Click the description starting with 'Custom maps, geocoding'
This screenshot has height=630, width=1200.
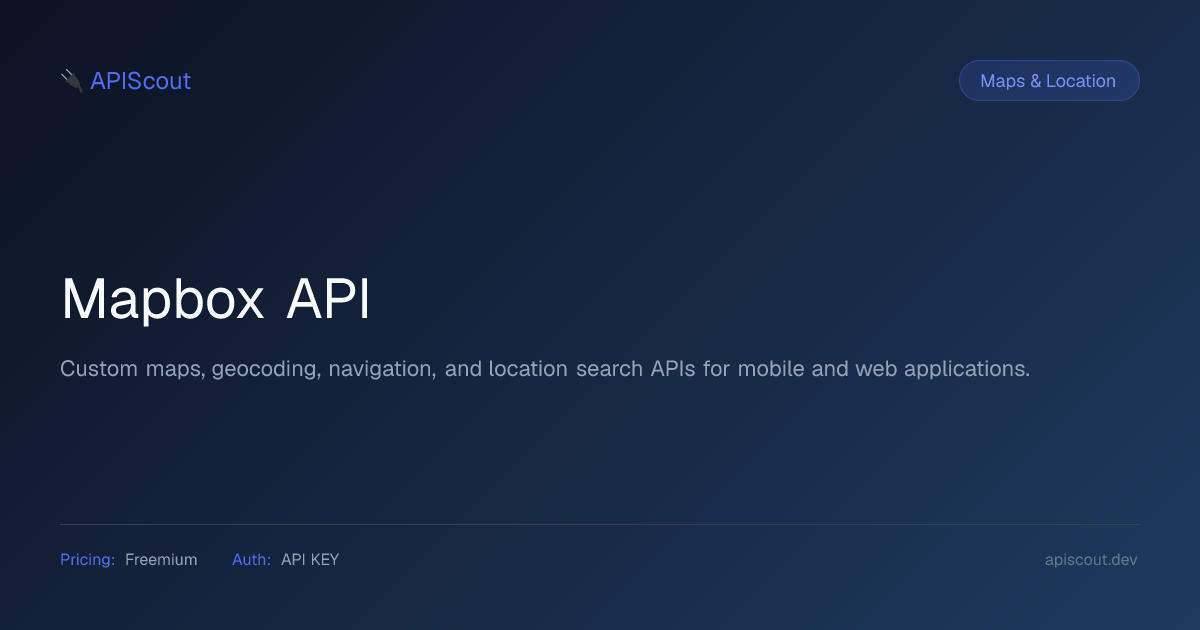pyautogui.click(x=545, y=369)
